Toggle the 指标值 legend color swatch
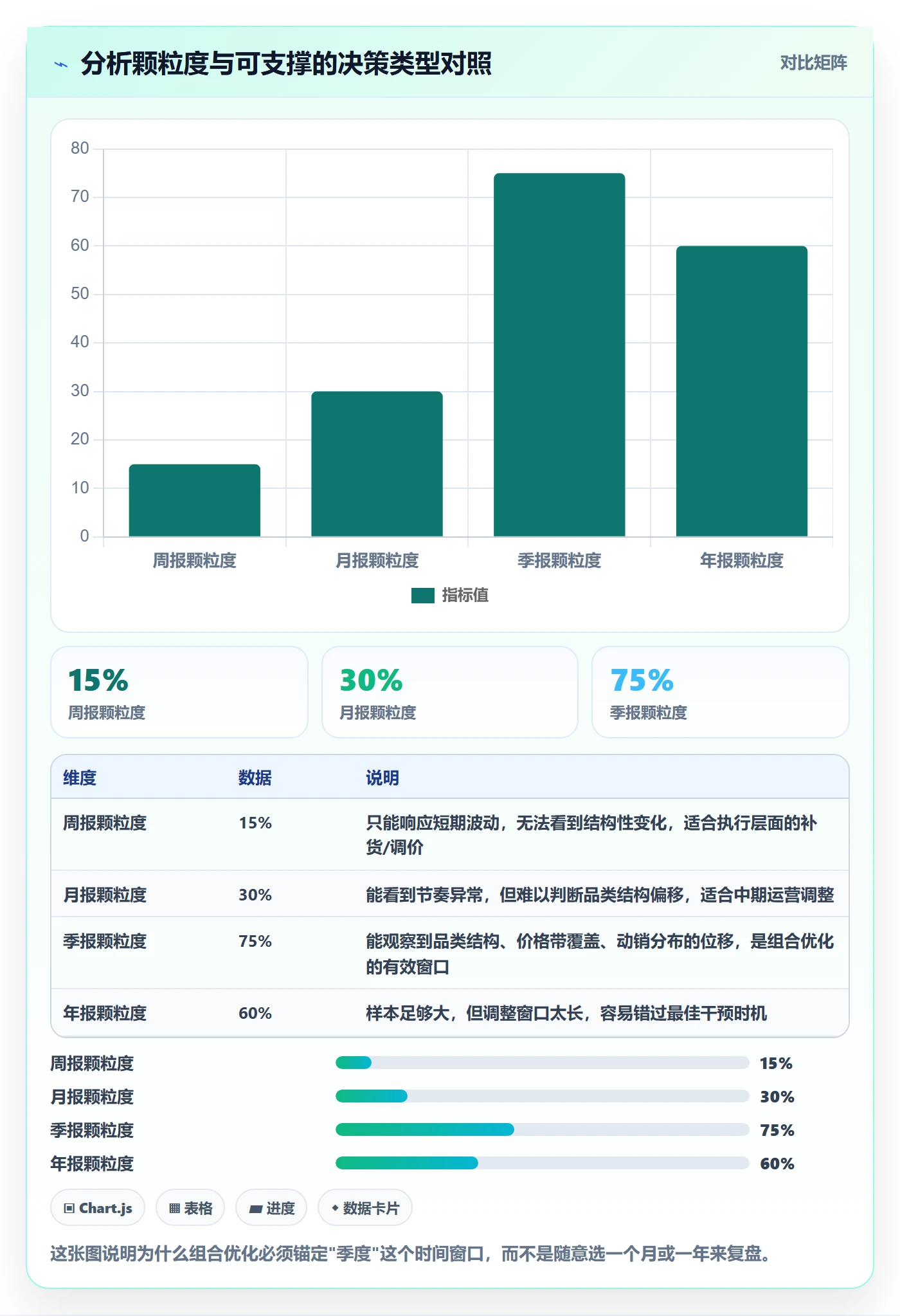This screenshot has height=1316, width=900. pos(422,596)
